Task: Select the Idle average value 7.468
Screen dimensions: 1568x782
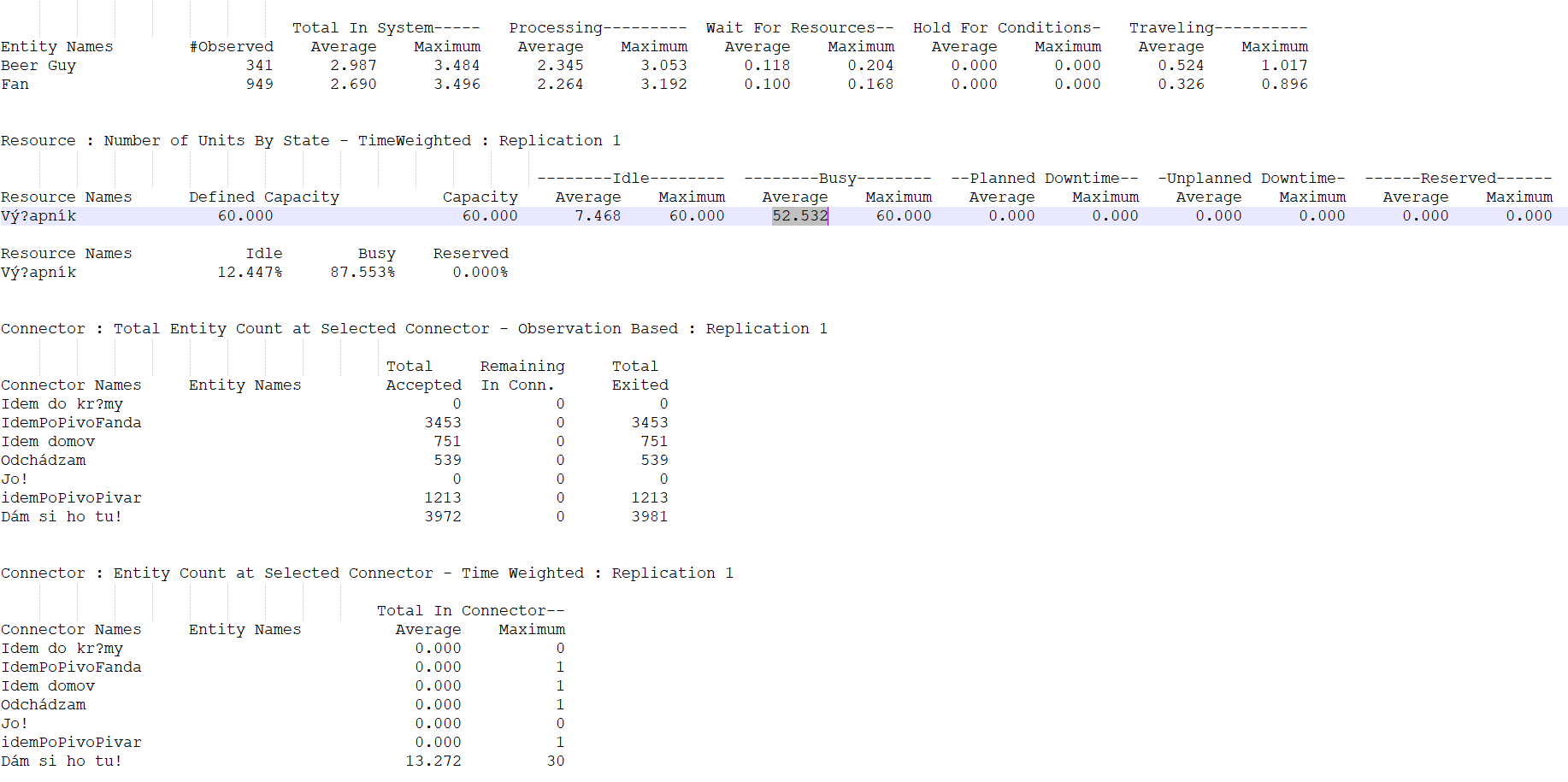Action: click(x=597, y=216)
